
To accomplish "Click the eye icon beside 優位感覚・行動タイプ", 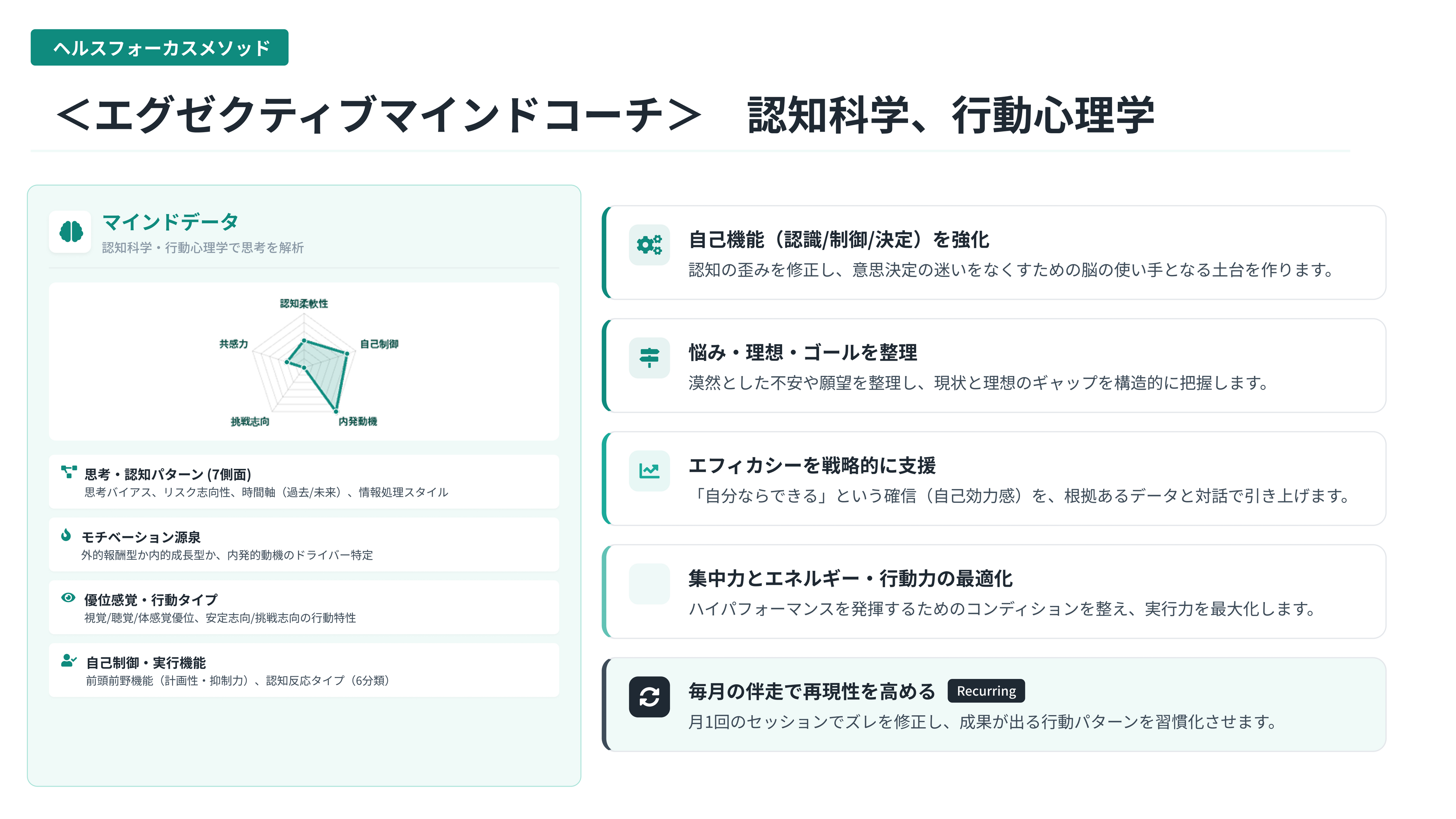I will 68,597.
